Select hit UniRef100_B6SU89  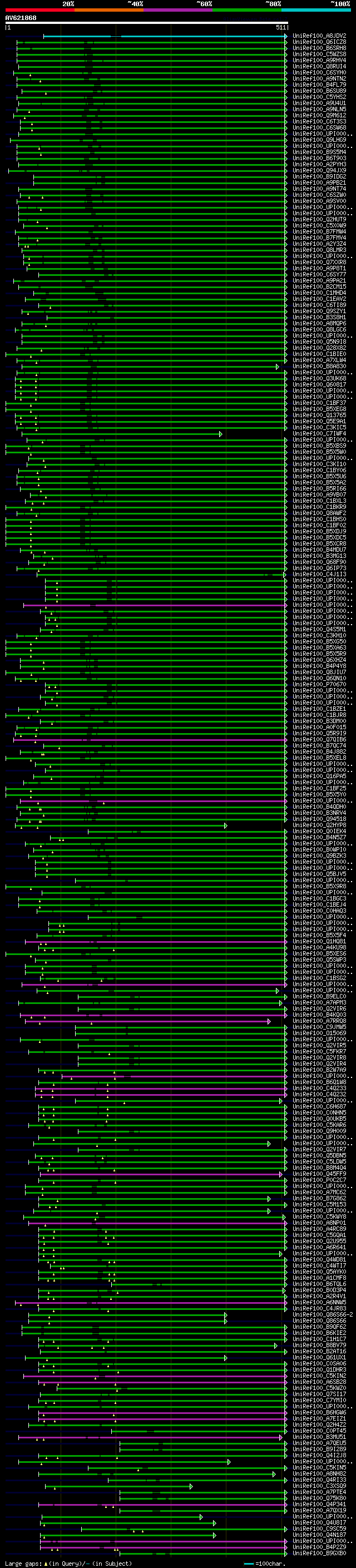tap(319, 91)
